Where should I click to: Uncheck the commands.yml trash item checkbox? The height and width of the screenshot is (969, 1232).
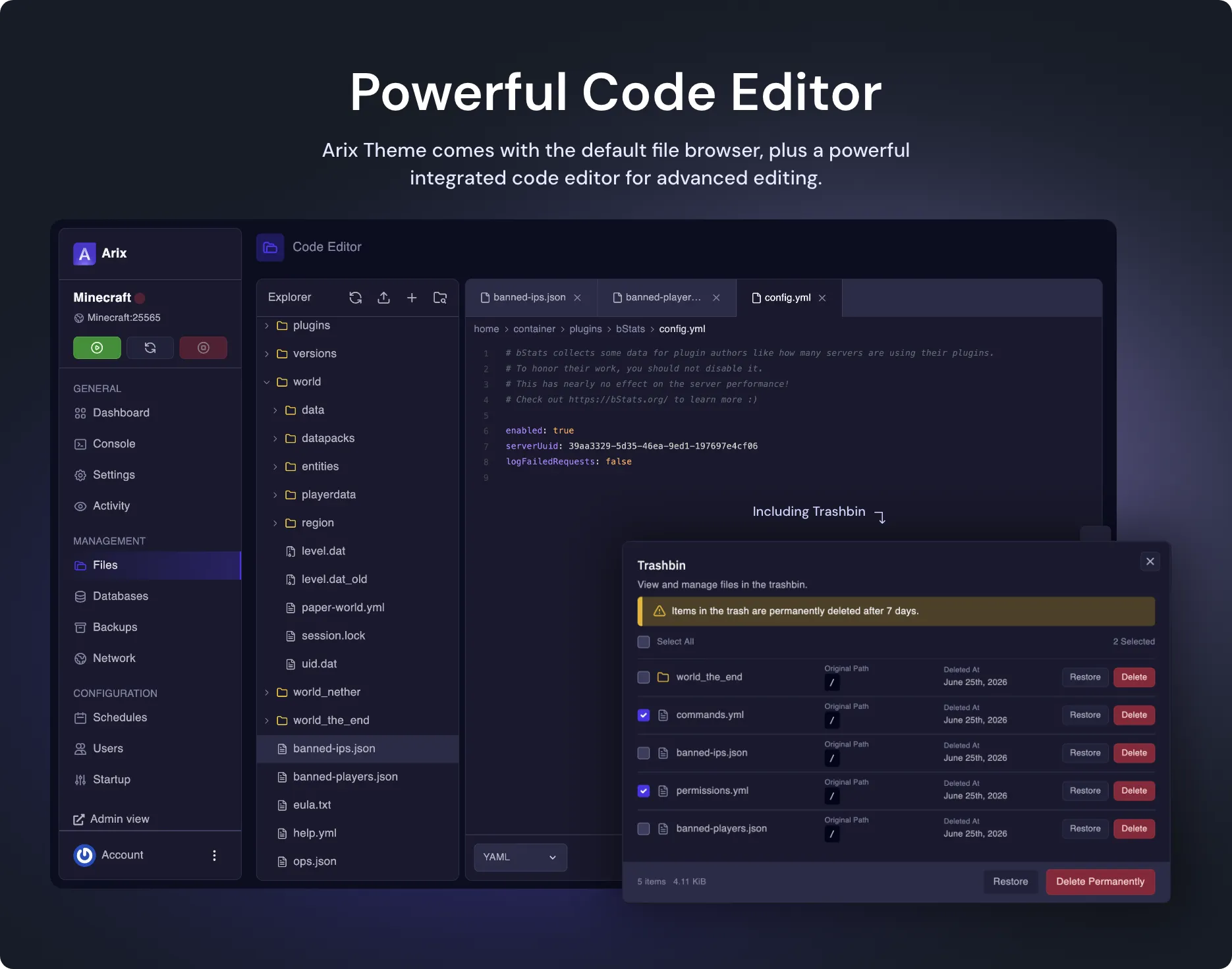(x=644, y=715)
